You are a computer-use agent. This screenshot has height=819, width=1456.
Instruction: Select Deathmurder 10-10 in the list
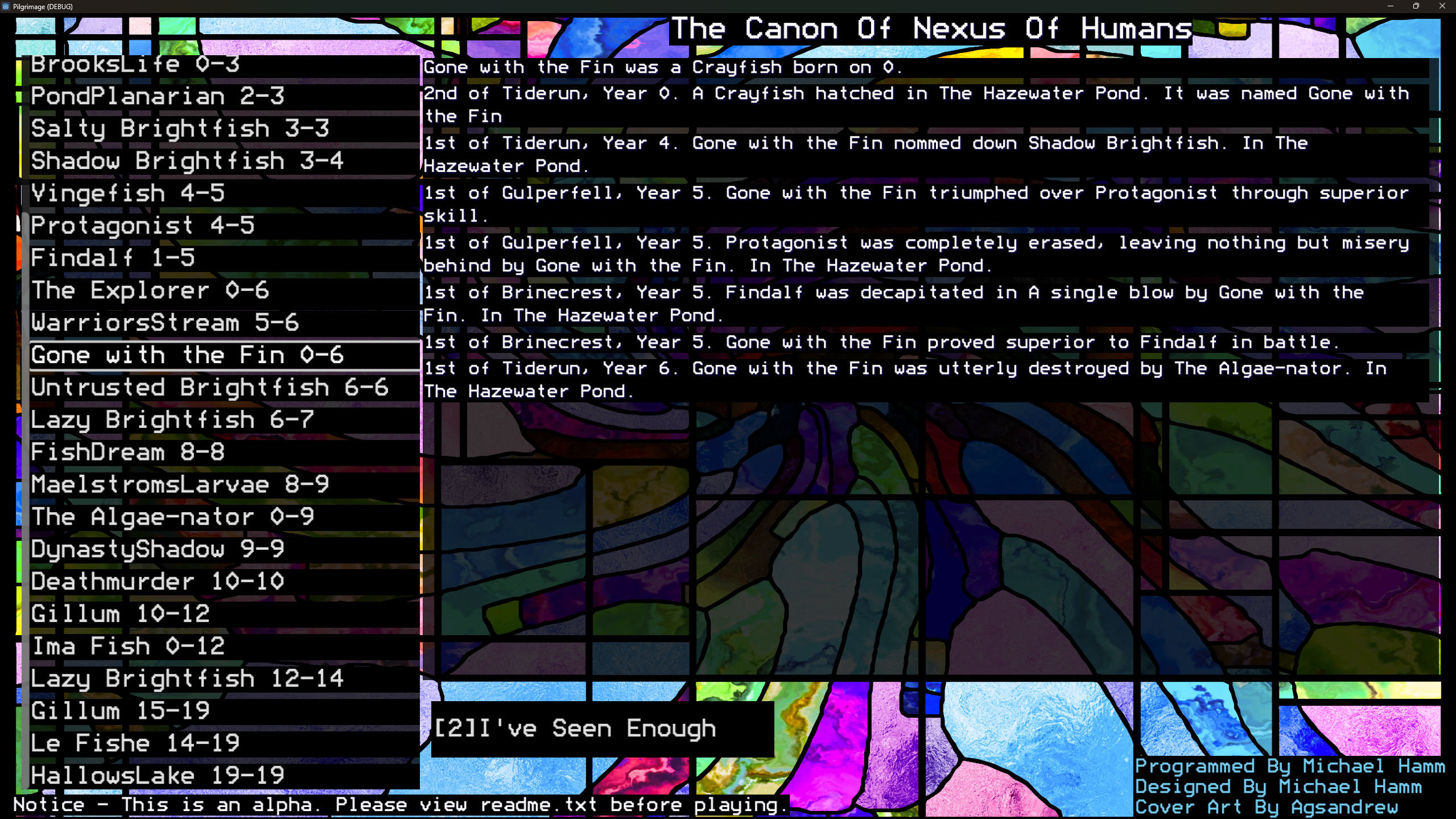[x=225, y=582]
